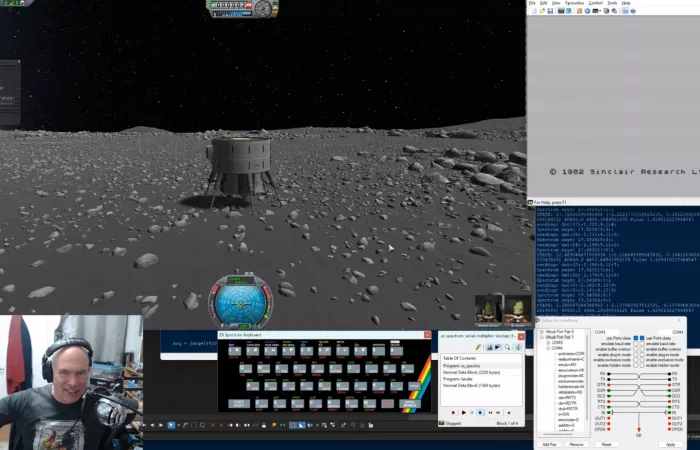Image resolution: width=700 pixels, height=450 pixels.
Task: Click the 'Add Pair' button
Action: 549,444
